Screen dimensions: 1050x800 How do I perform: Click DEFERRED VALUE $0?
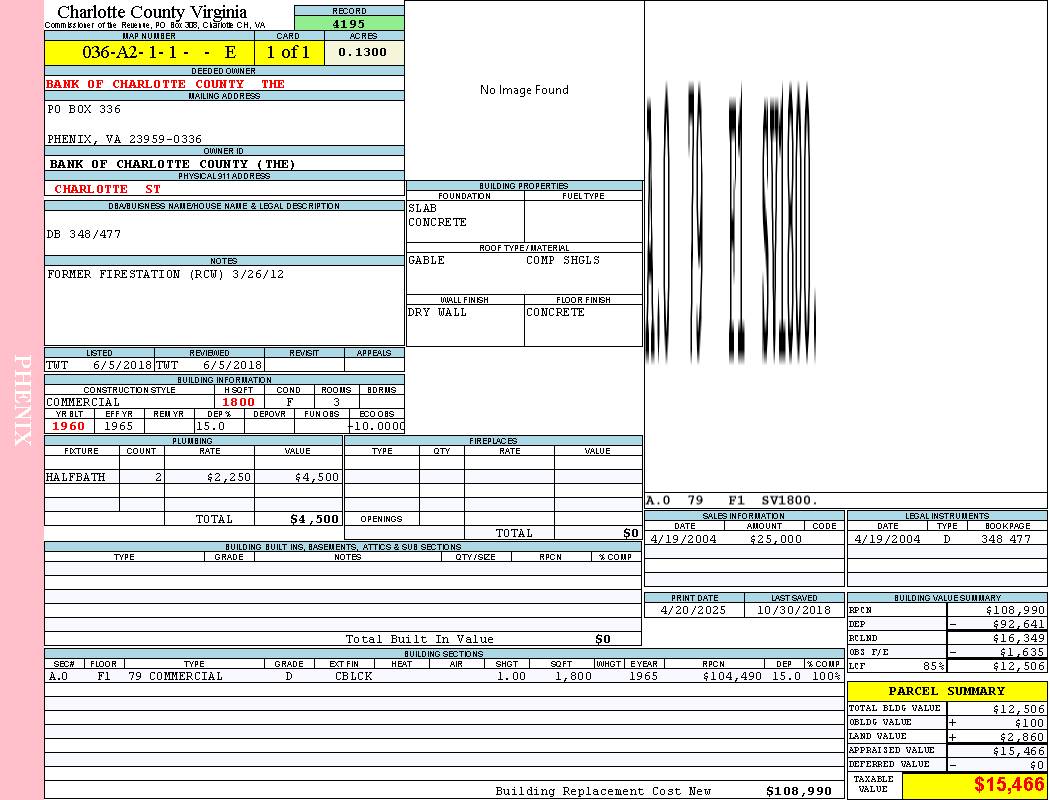pyautogui.click(x=1037, y=765)
